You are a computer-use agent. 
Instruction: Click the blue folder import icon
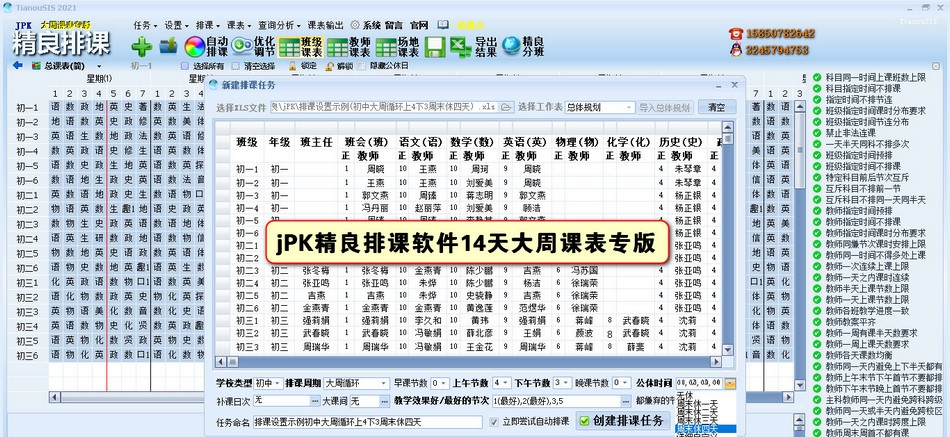click(x=168, y=46)
